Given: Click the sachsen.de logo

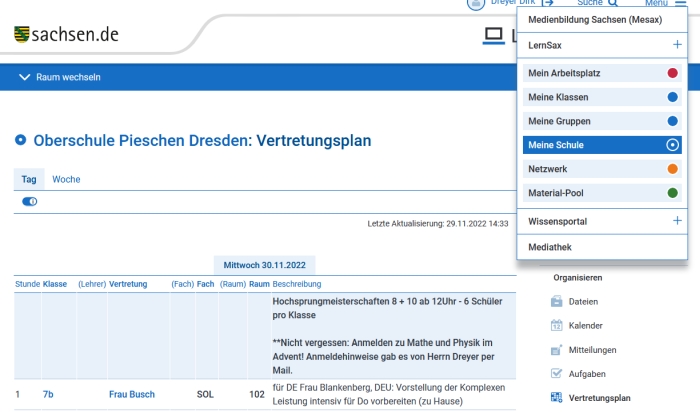Looking at the screenshot, I should [66, 35].
